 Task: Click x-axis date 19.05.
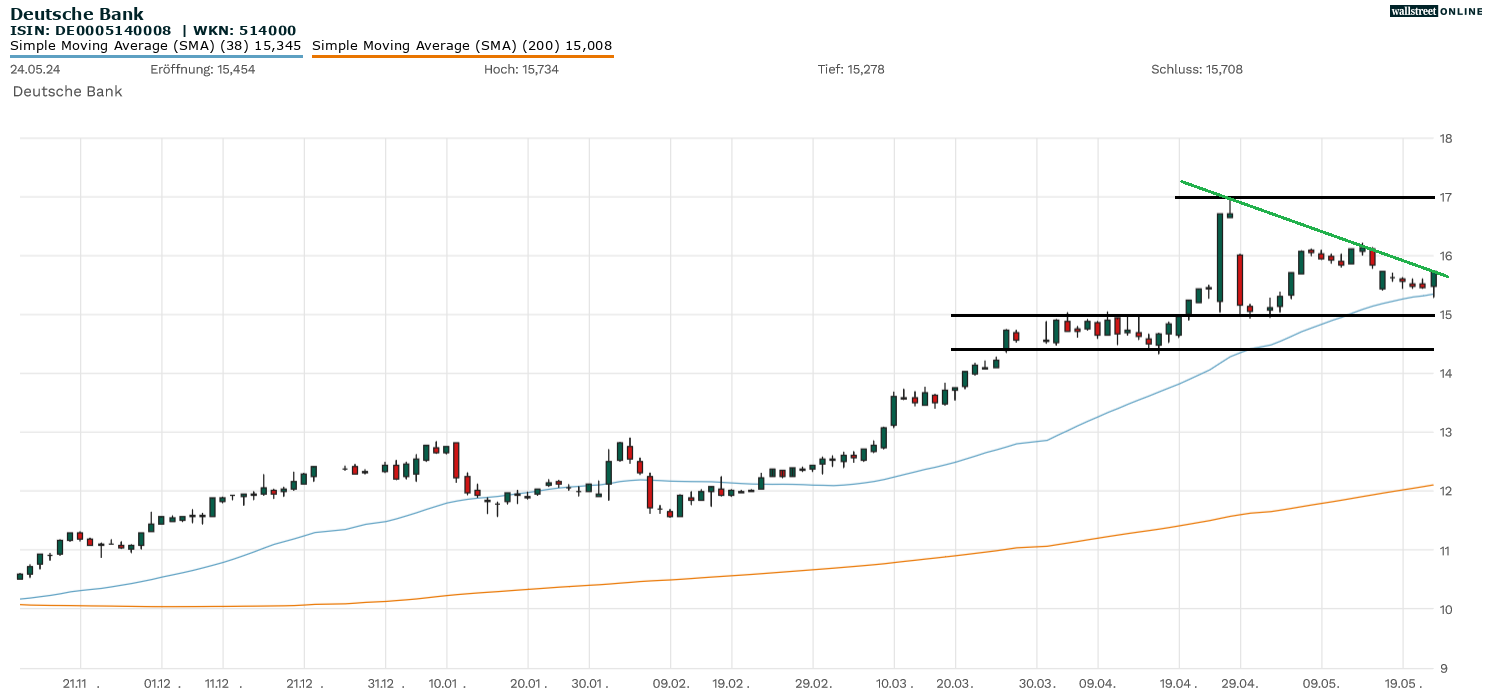coord(1404,683)
